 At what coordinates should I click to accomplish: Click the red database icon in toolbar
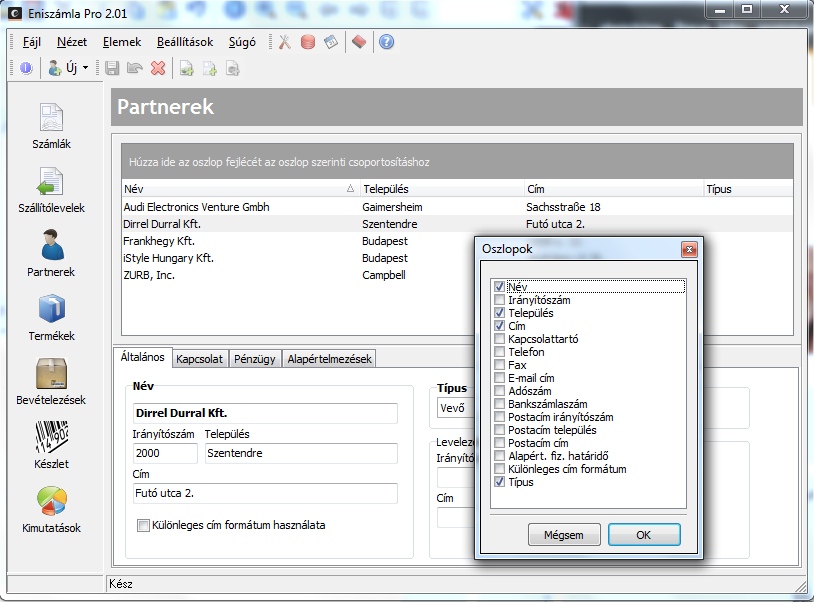click(x=307, y=42)
